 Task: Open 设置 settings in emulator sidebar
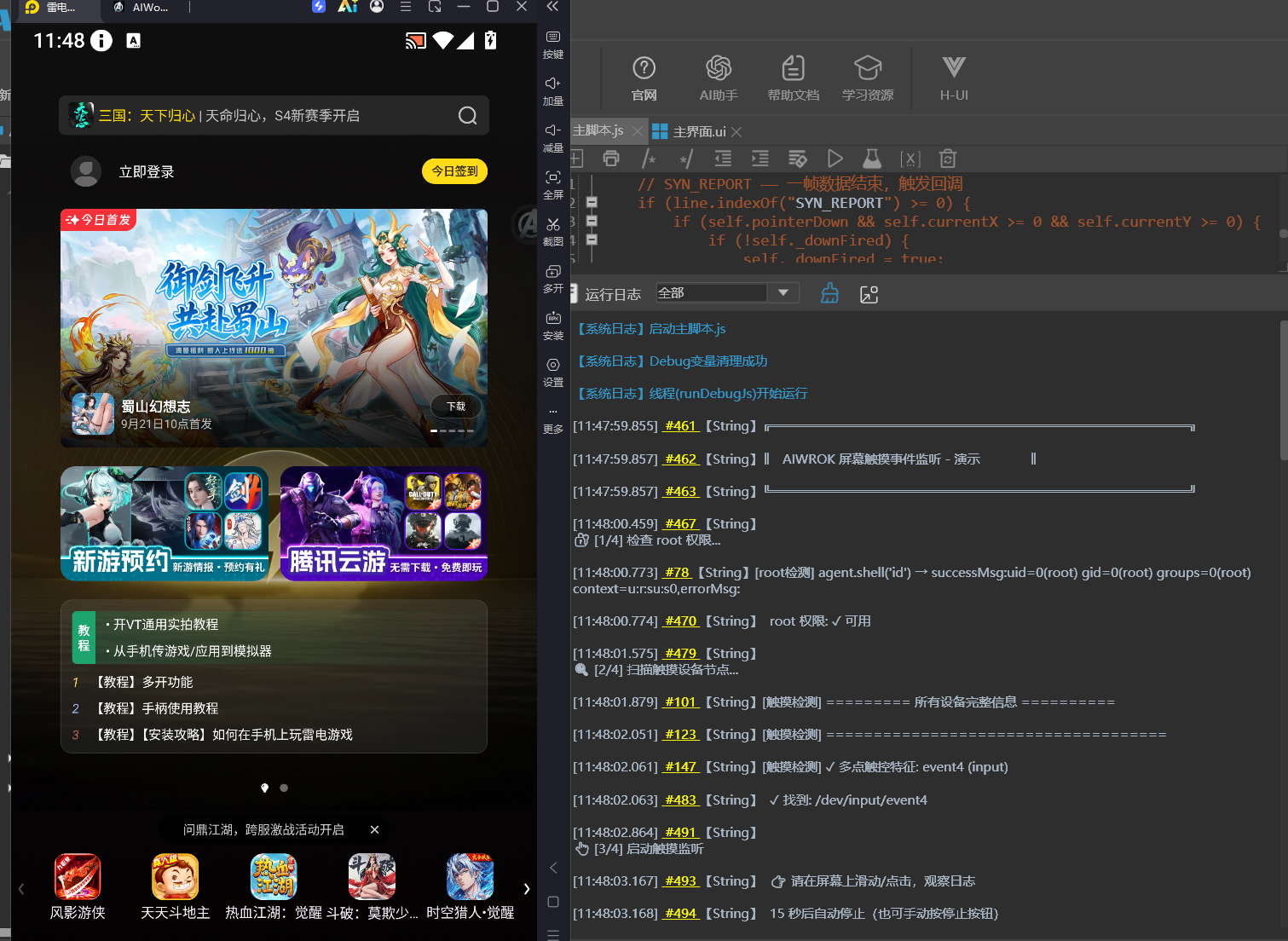coord(553,372)
